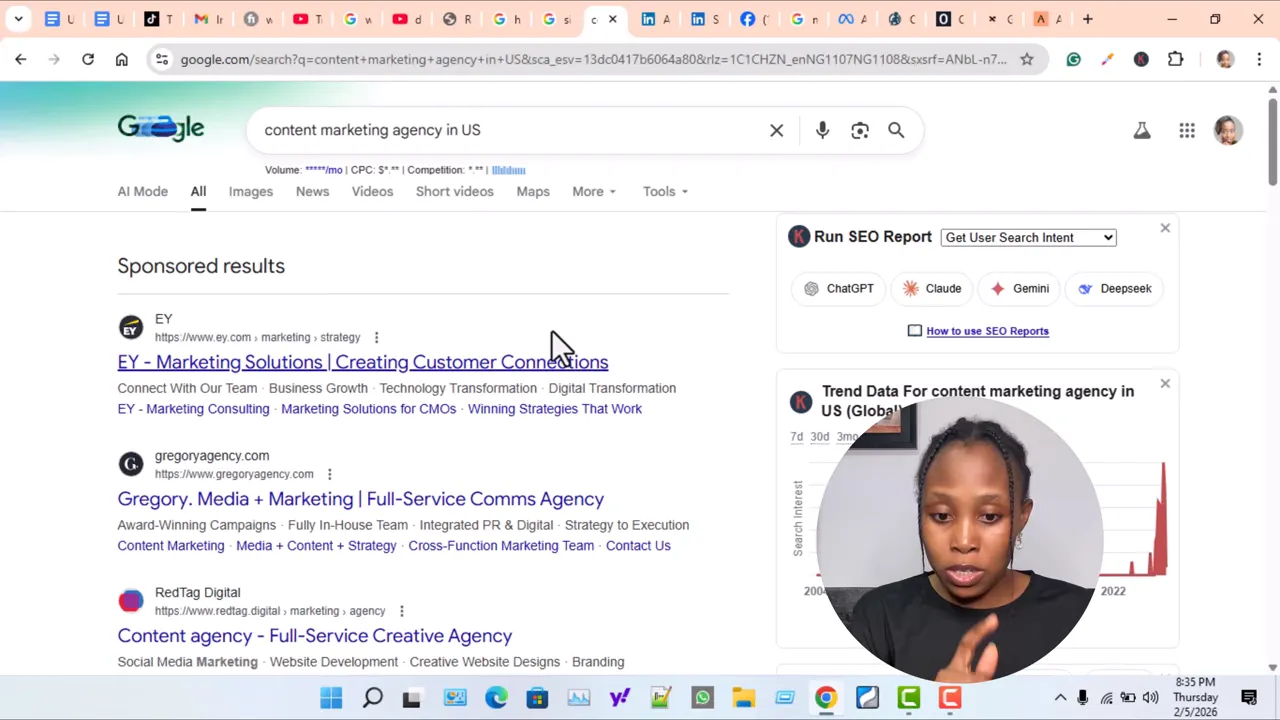Run the SEO report with Gemini
Screen dimensions: 1280x720
[1019, 288]
